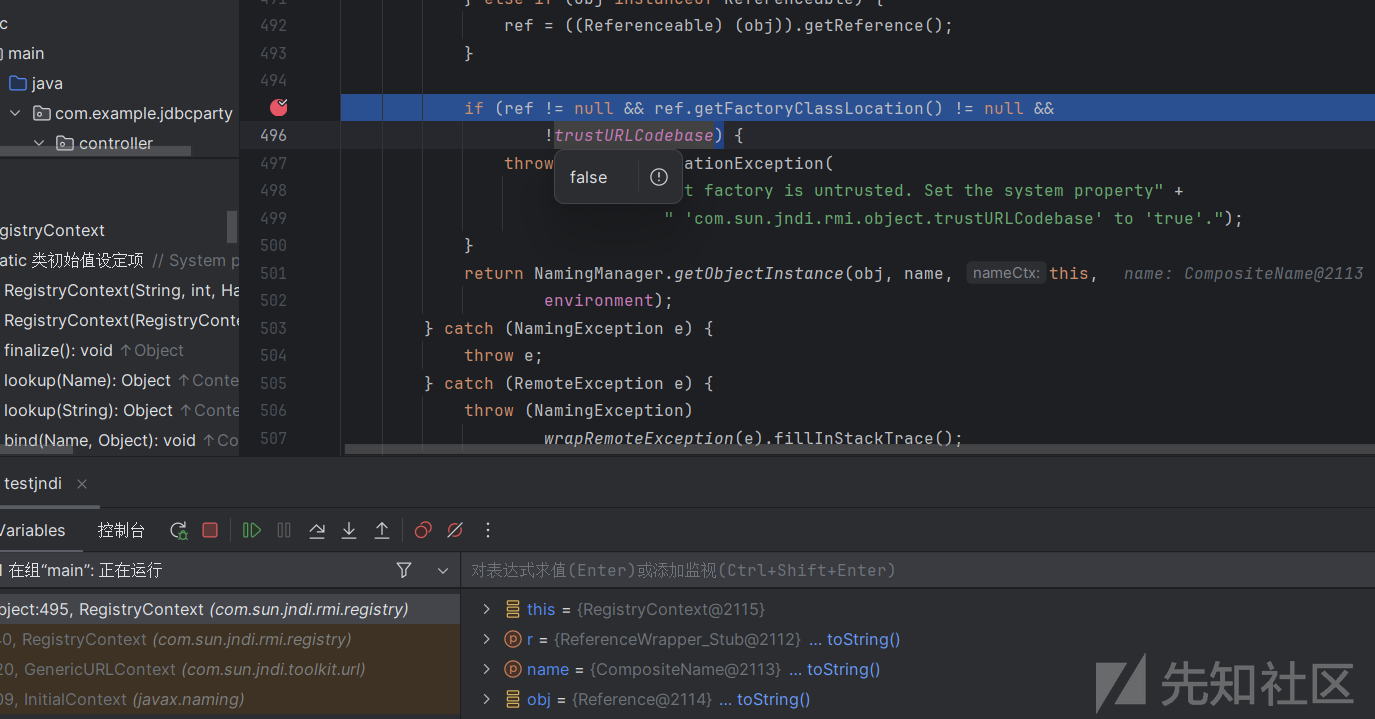The height and width of the screenshot is (719, 1375).
Task: Click the 'obj' variable type icon
Action: pos(513,699)
